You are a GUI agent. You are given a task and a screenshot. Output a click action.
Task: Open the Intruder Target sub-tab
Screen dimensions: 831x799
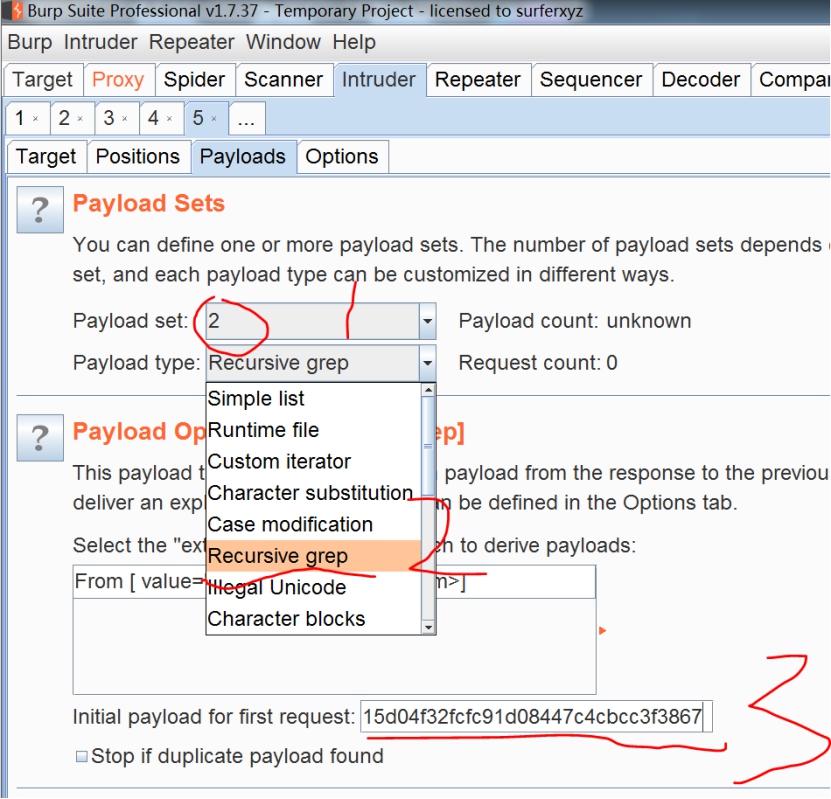tap(46, 157)
